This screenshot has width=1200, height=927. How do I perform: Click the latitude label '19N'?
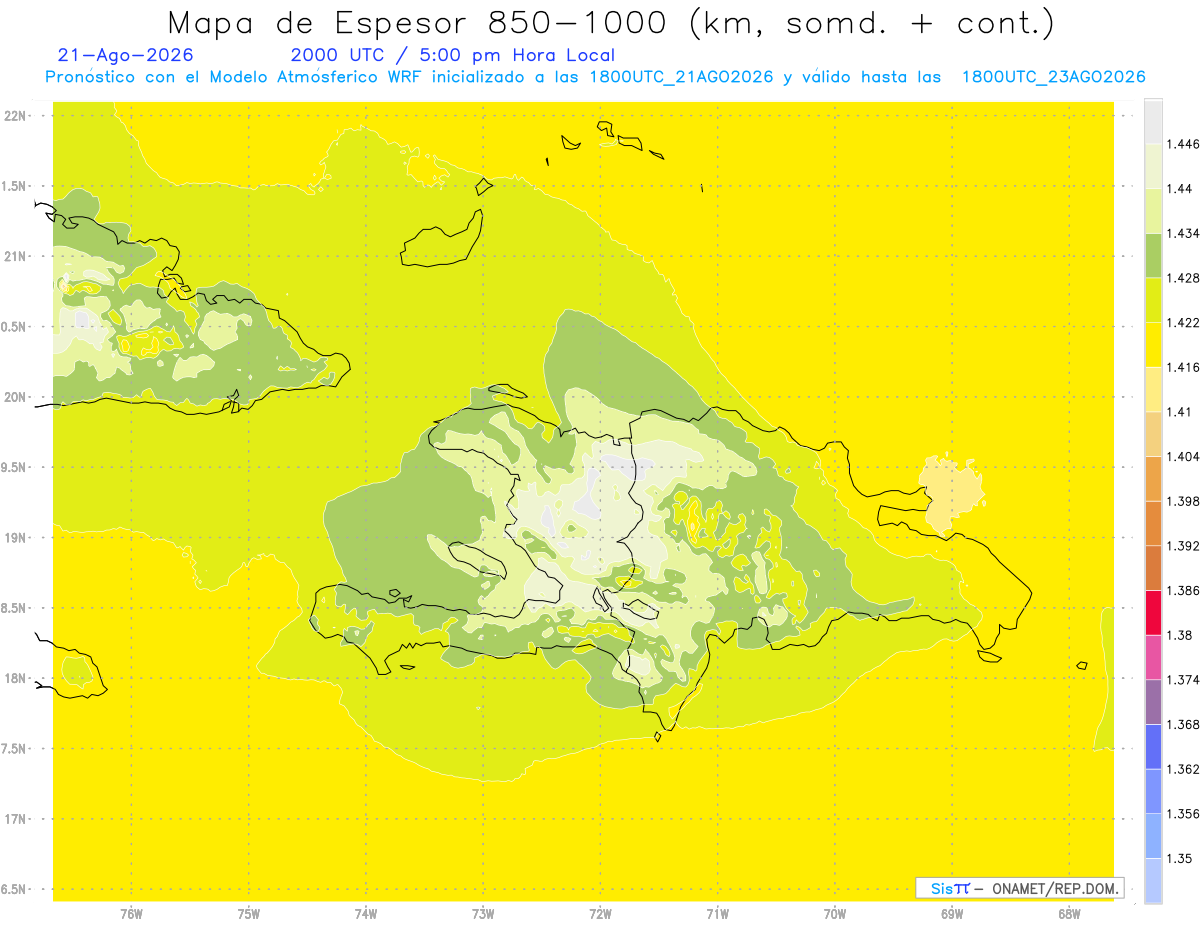16,538
